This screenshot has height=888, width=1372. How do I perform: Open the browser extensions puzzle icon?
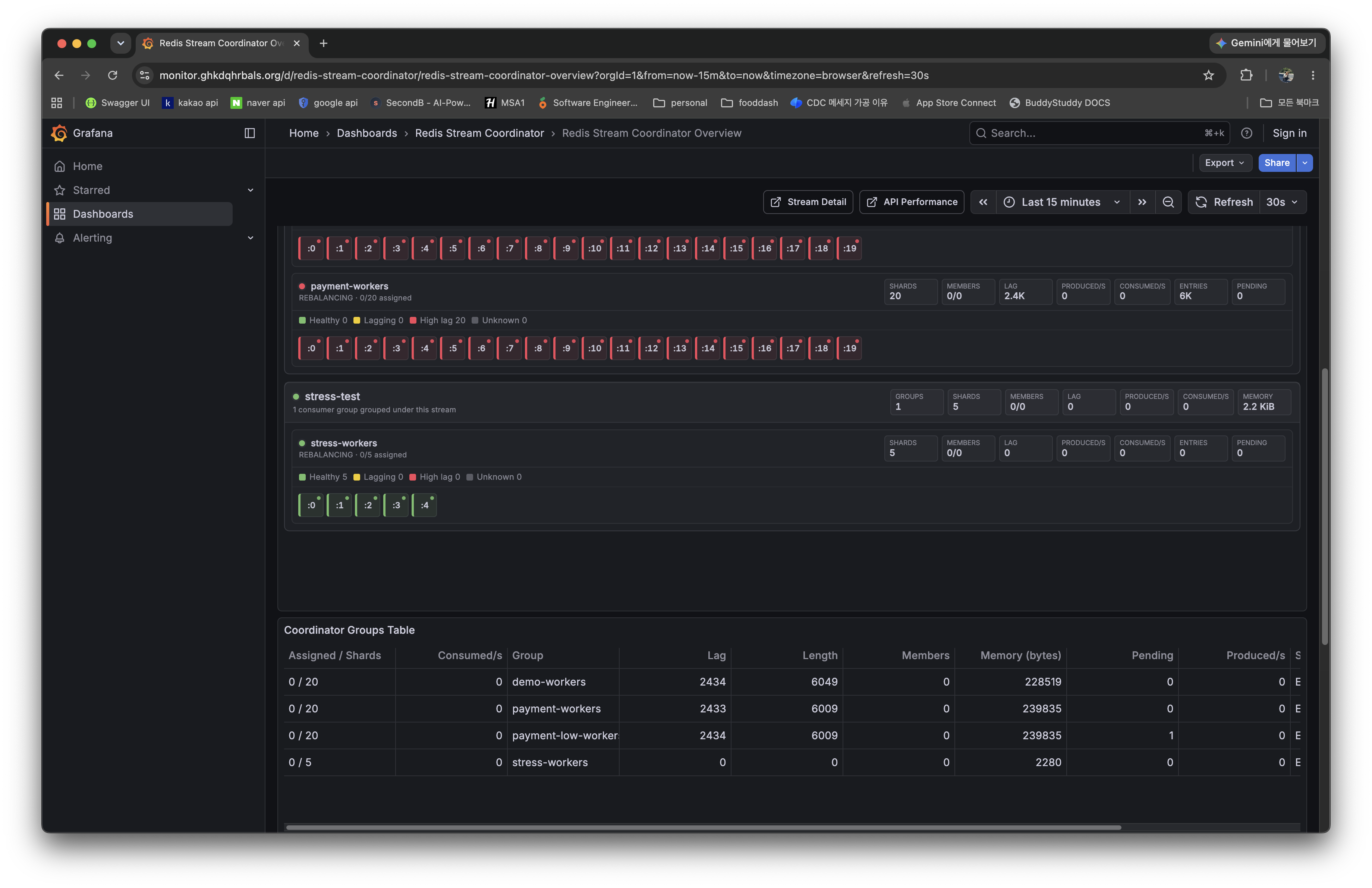1246,75
